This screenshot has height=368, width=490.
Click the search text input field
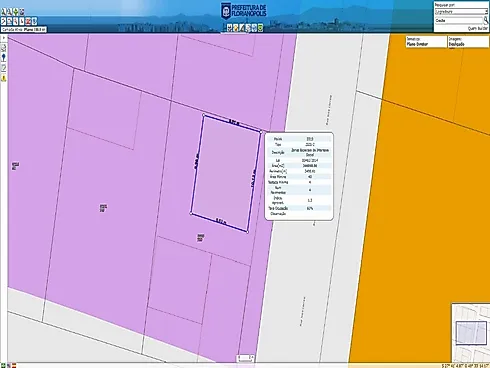point(459,20)
